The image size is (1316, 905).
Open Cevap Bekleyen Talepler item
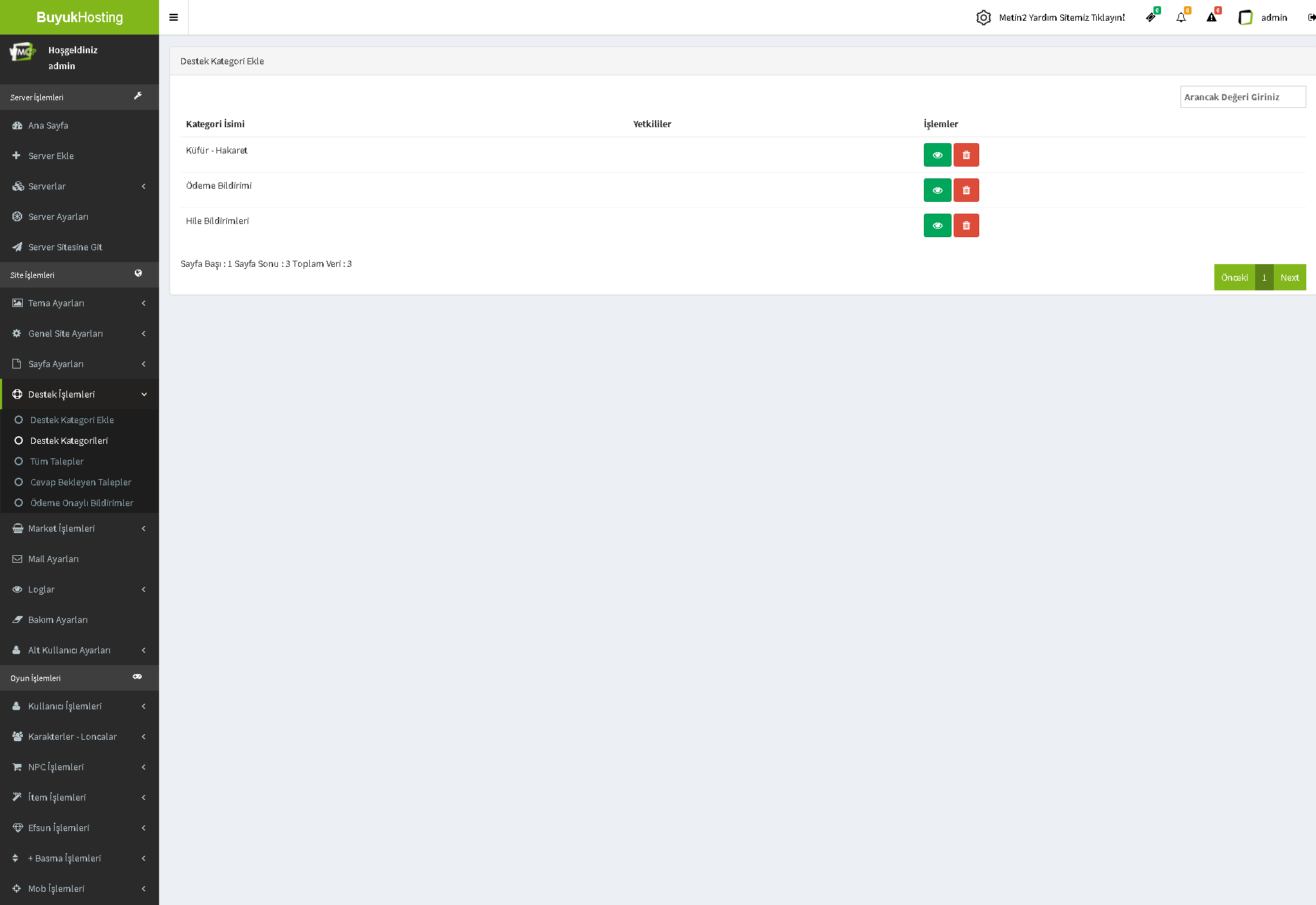coord(80,482)
